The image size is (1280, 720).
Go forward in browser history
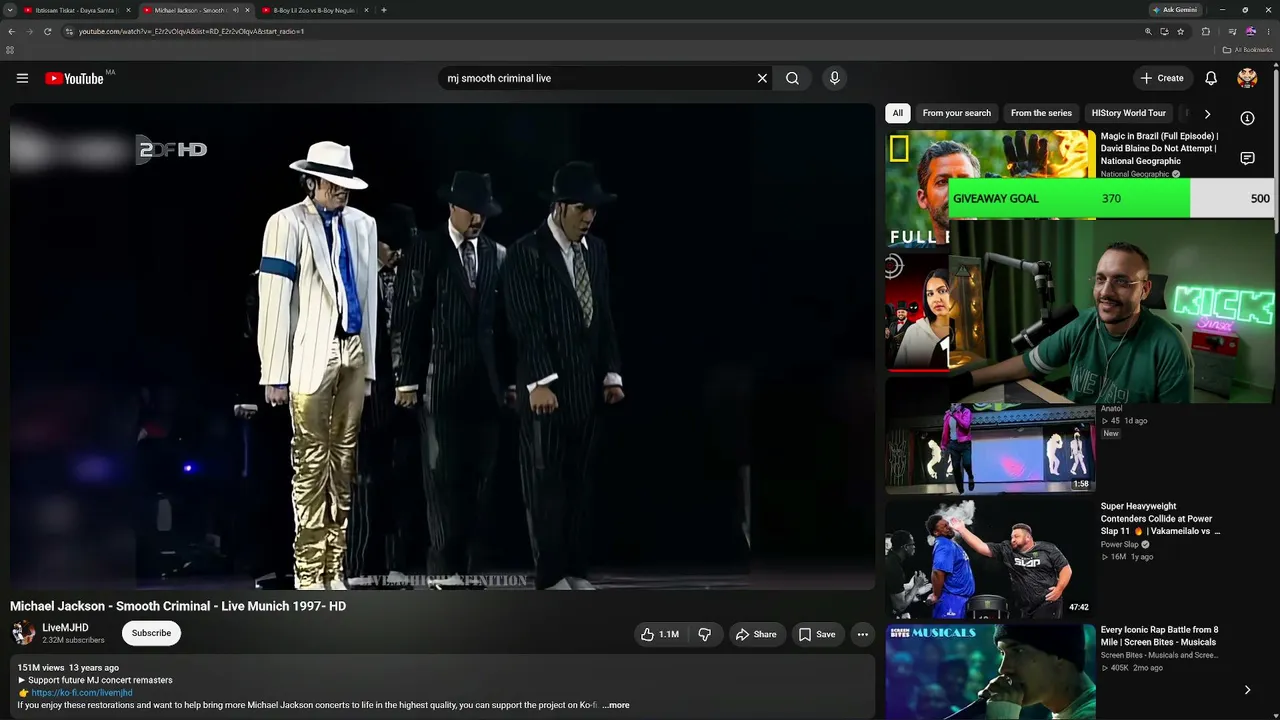(29, 31)
